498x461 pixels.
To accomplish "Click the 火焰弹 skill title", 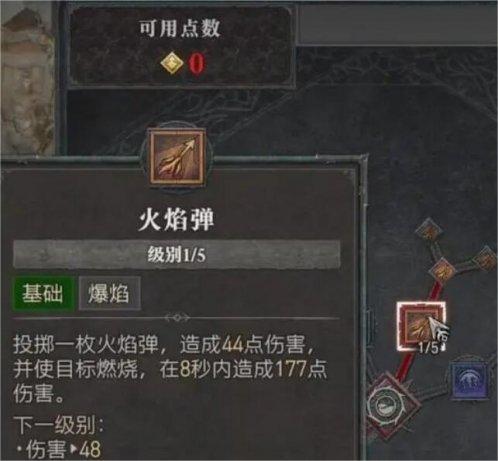I will pyautogui.click(x=176, y=221).
